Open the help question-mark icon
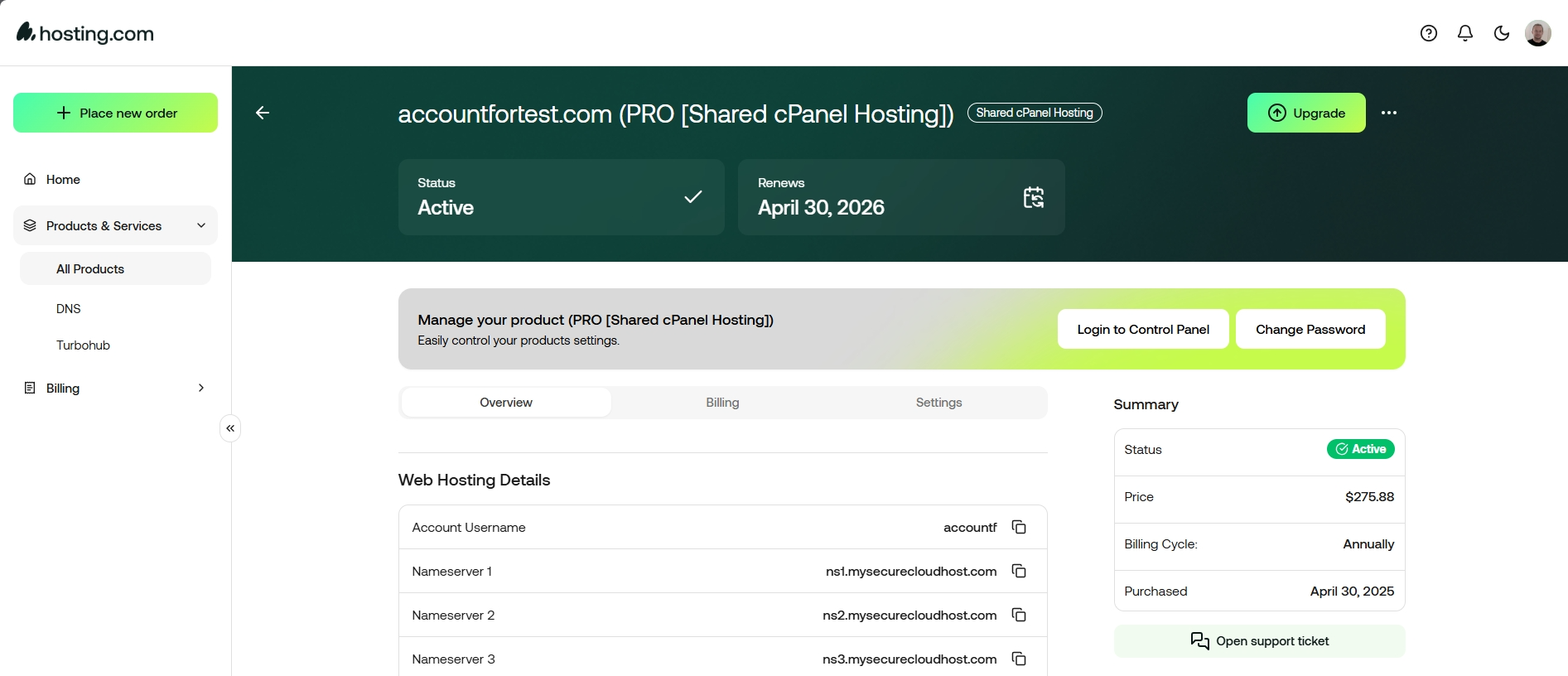The width and height of the screenshot is (1568, 676). pyautogui.click(x=1428, y=33)
